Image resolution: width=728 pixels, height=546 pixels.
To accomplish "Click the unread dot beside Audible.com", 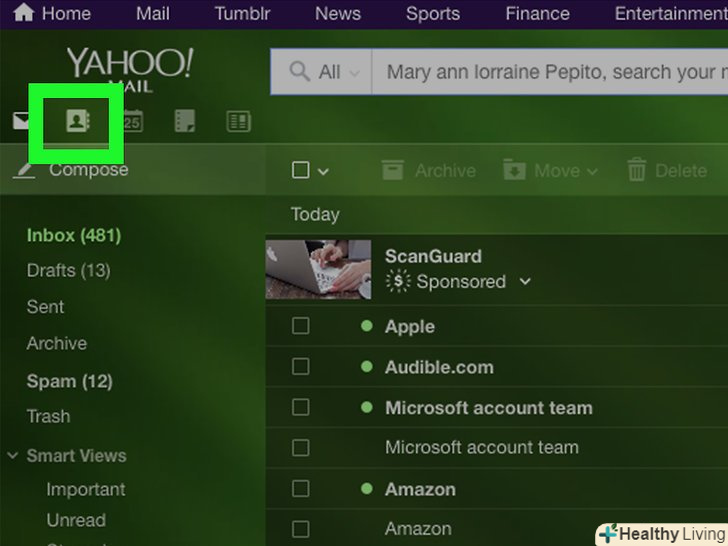I will (x=367, y=367).
